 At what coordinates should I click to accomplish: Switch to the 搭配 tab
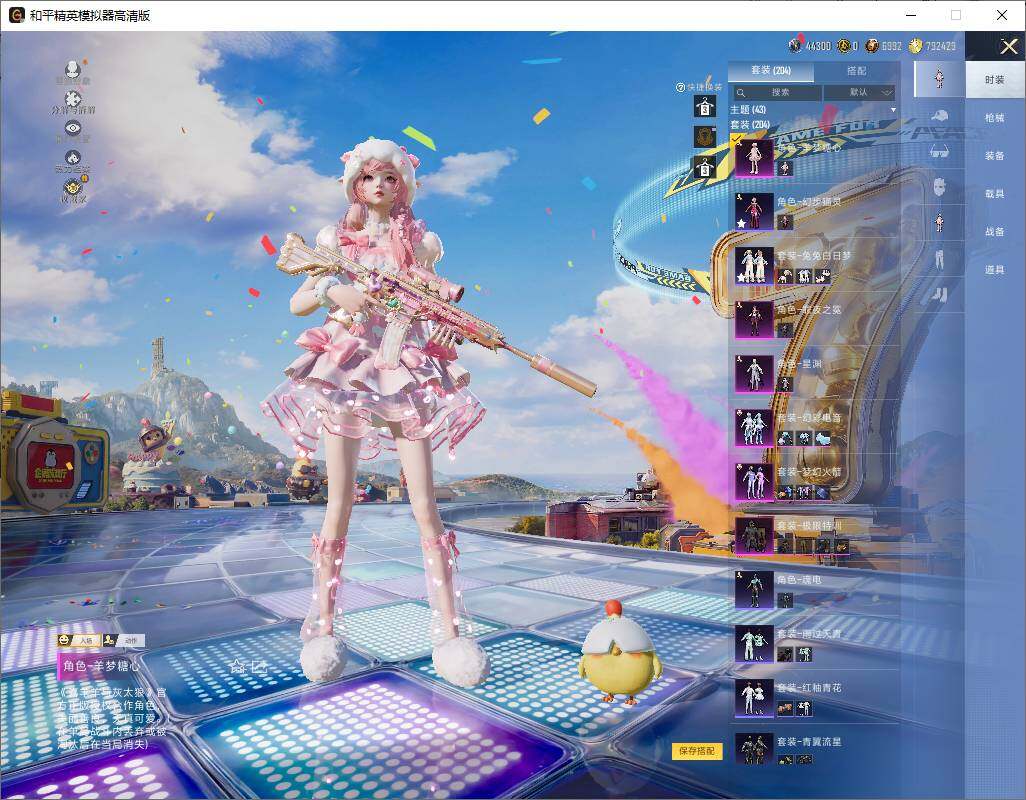(856, 72)
